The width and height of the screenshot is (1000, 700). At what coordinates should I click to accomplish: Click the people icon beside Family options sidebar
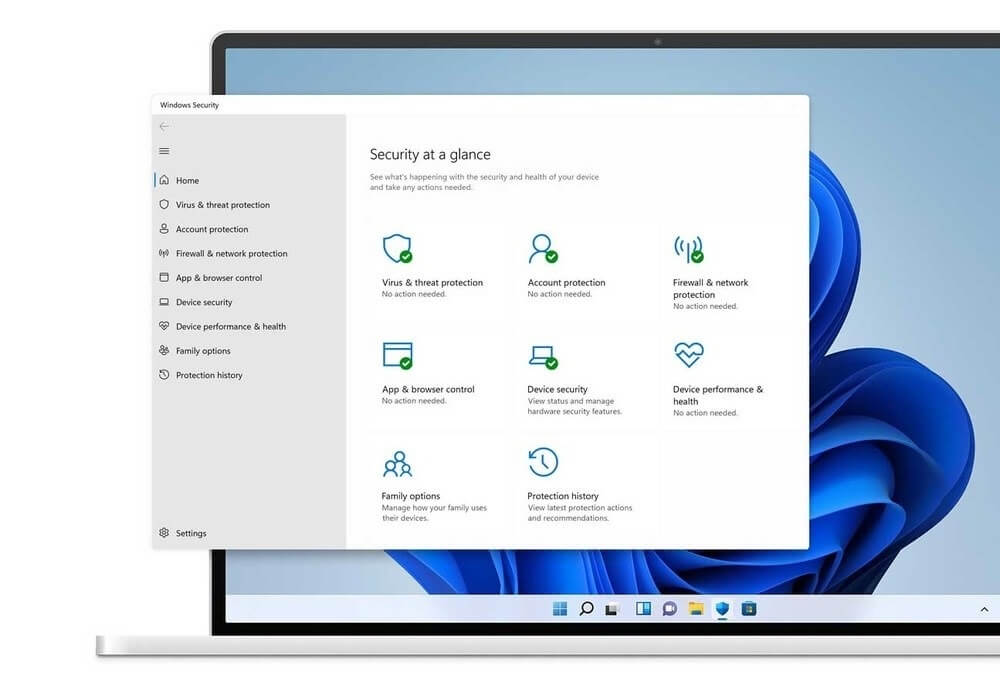(x=164, y=350)
